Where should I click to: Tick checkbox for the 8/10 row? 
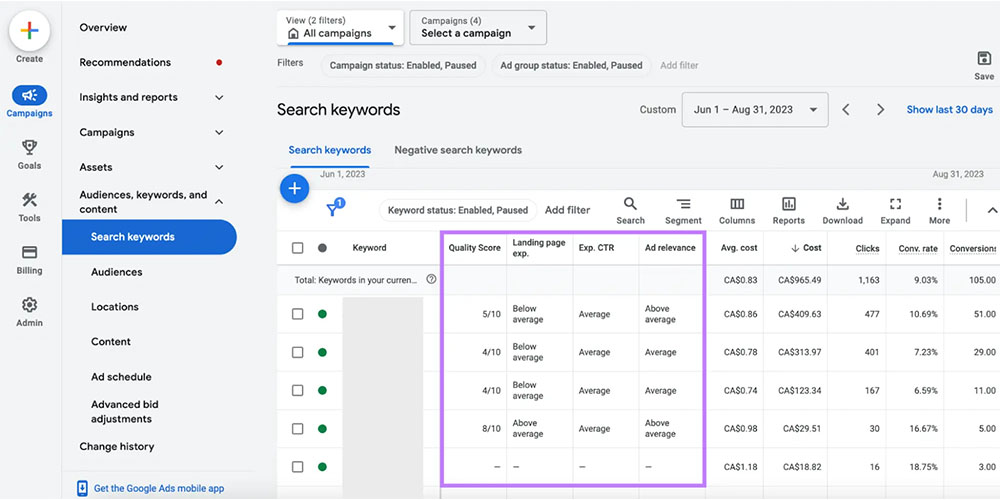pos(297,429)
